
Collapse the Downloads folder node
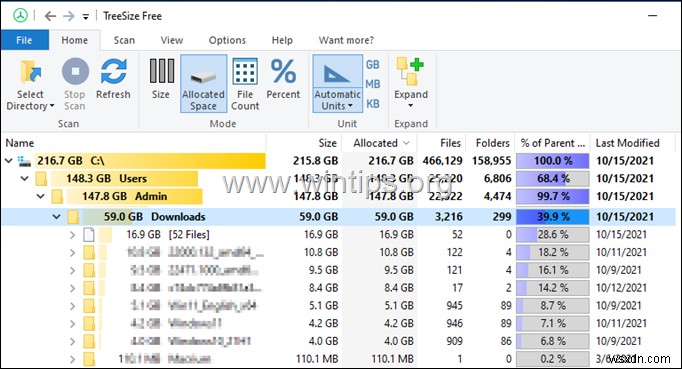(57, 216)
